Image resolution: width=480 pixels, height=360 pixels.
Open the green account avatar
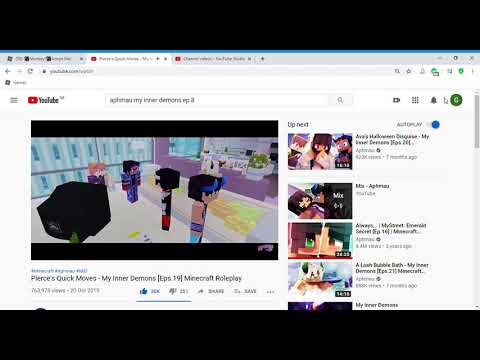[x=456, y=100]
